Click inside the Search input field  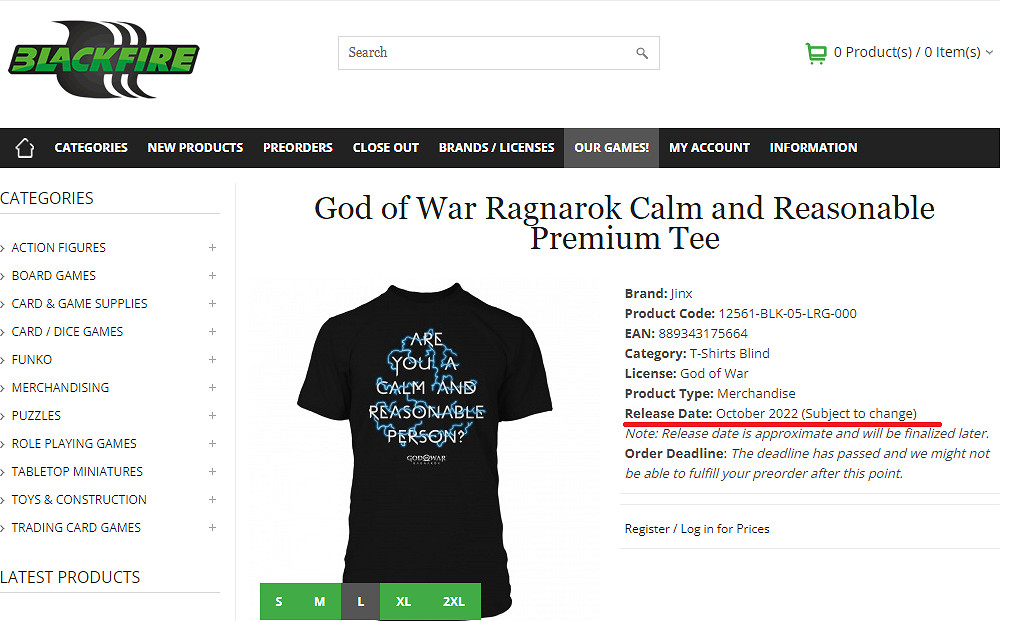[485, 53]
